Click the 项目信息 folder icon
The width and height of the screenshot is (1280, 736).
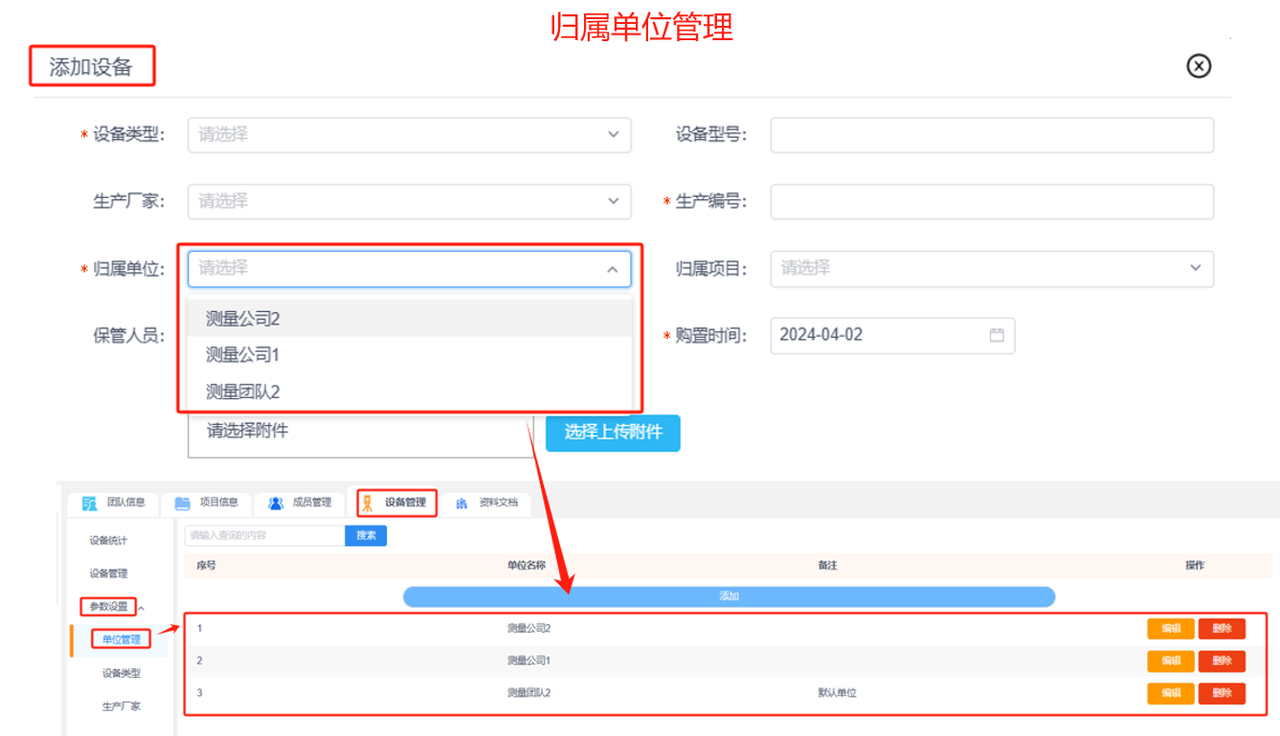(x=182, y=503)
